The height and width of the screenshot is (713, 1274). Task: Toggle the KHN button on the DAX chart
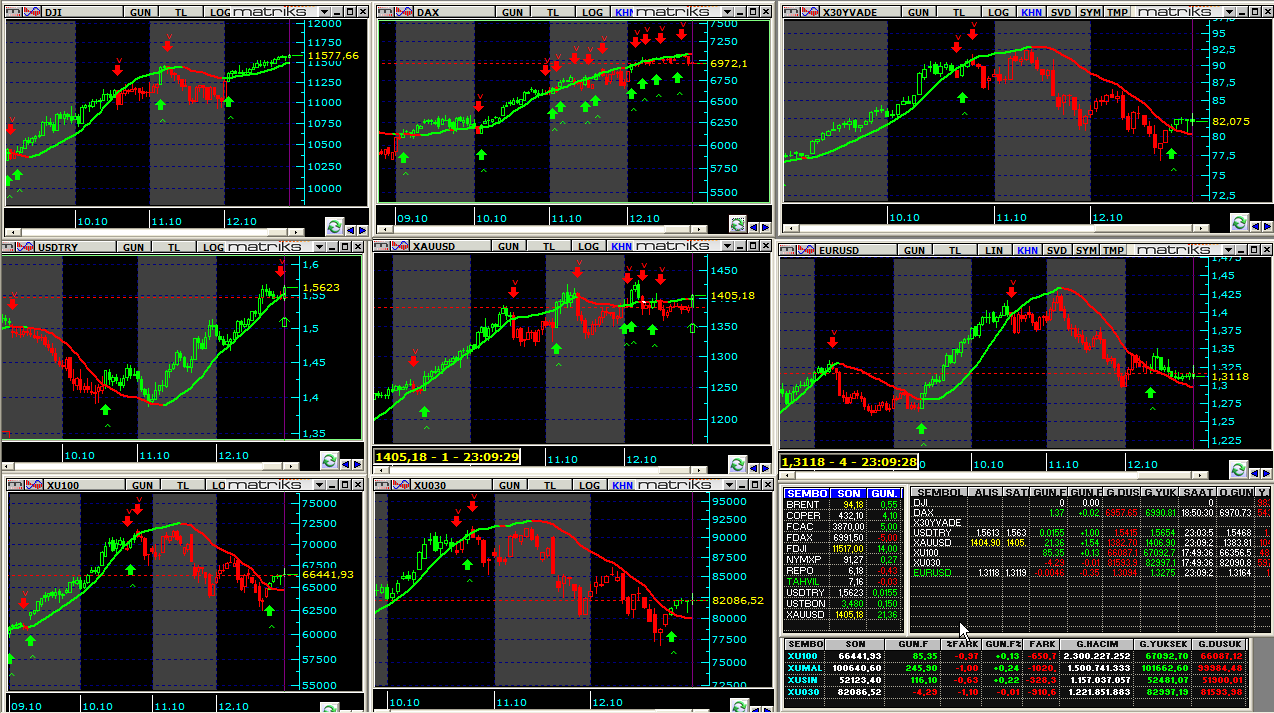tap(624, 12)
